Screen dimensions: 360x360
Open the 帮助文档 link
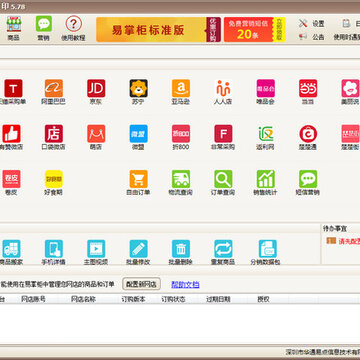coord(185,284)
